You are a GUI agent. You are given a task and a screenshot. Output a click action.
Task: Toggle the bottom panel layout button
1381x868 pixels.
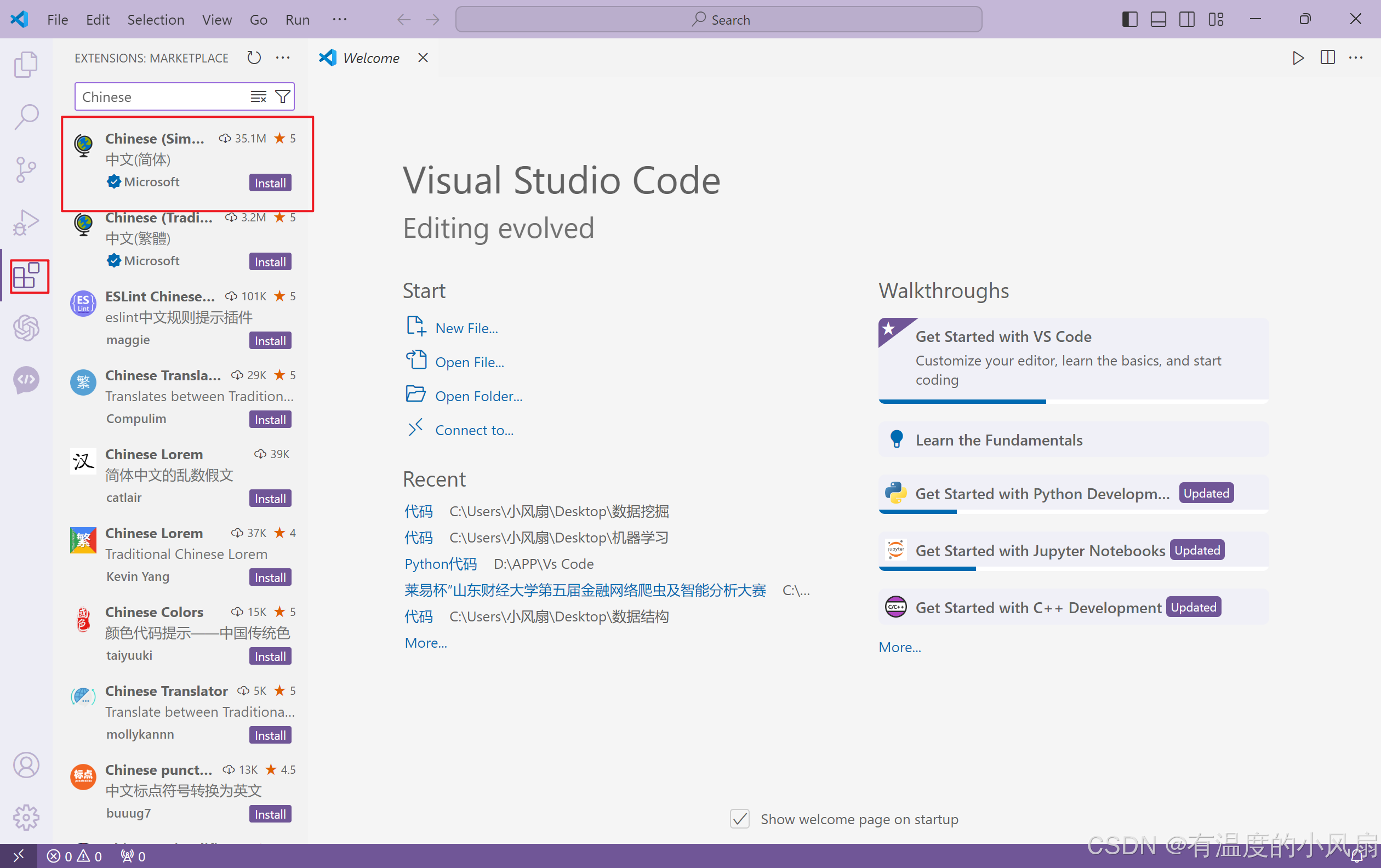(x=1158, y=20)
